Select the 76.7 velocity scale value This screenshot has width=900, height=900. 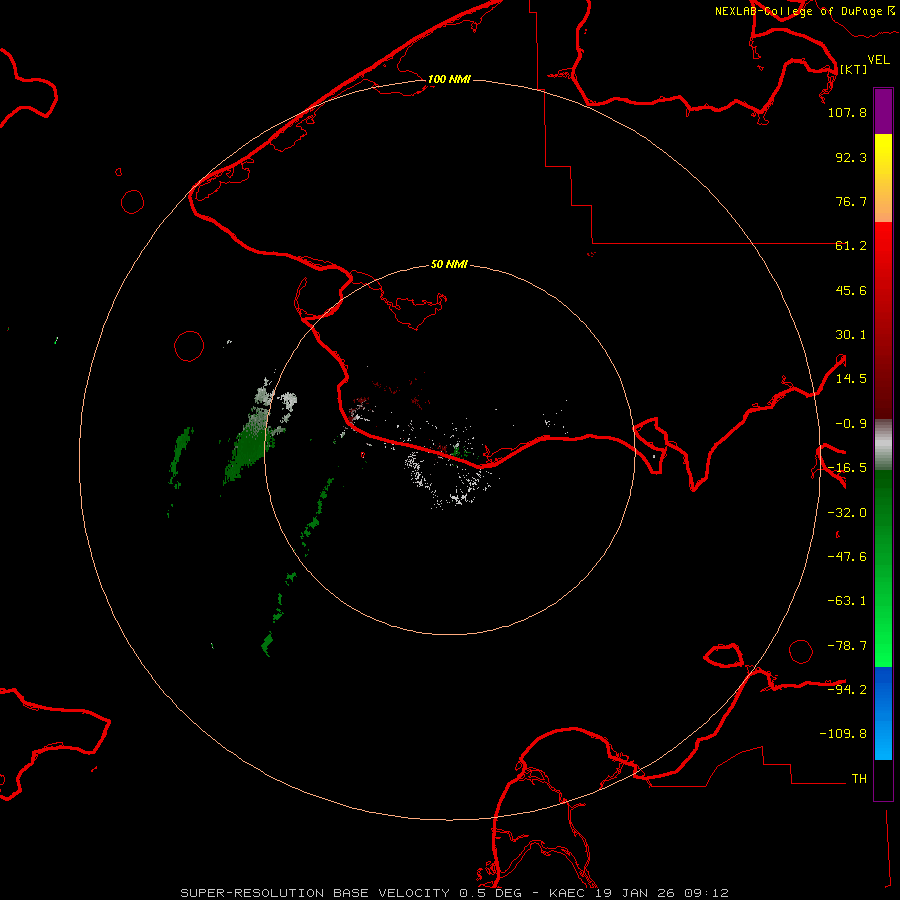point(851,201)
